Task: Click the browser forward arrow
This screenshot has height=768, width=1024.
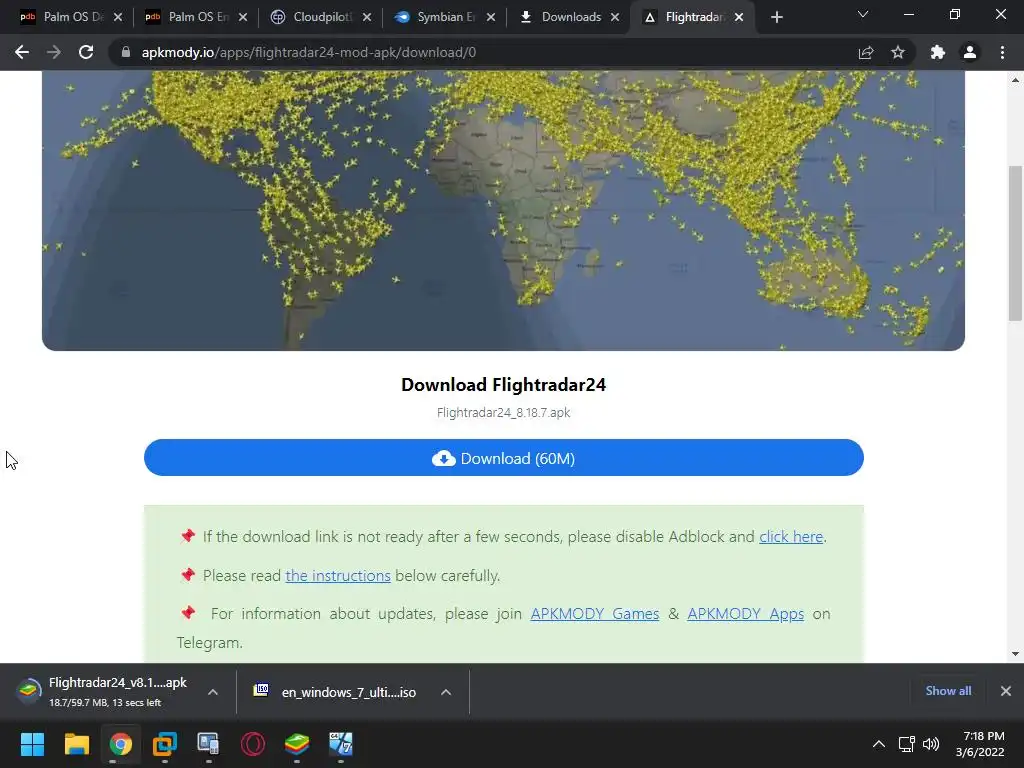Action: (x=54, y=52)
